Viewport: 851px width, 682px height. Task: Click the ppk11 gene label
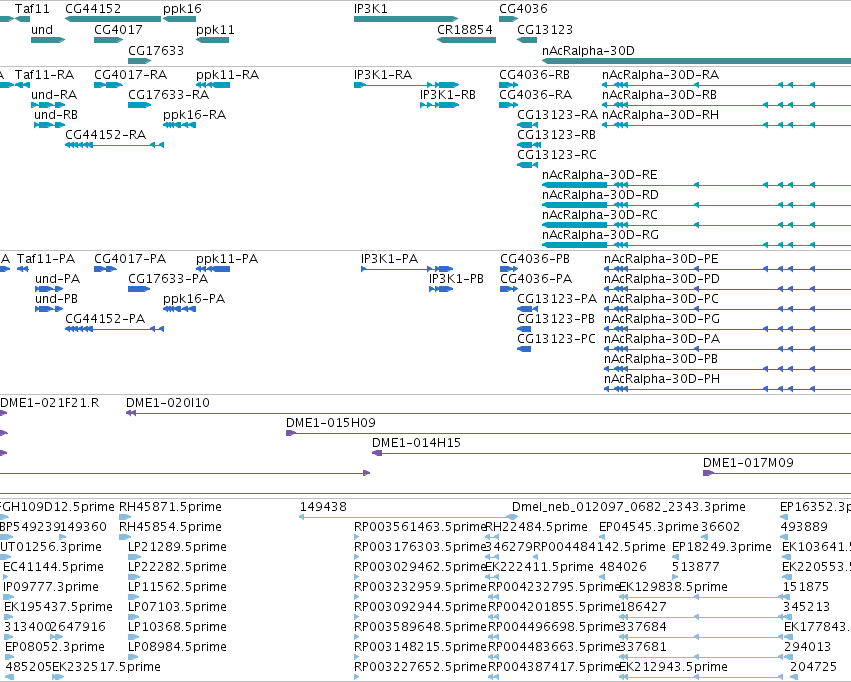click(215, 29)
